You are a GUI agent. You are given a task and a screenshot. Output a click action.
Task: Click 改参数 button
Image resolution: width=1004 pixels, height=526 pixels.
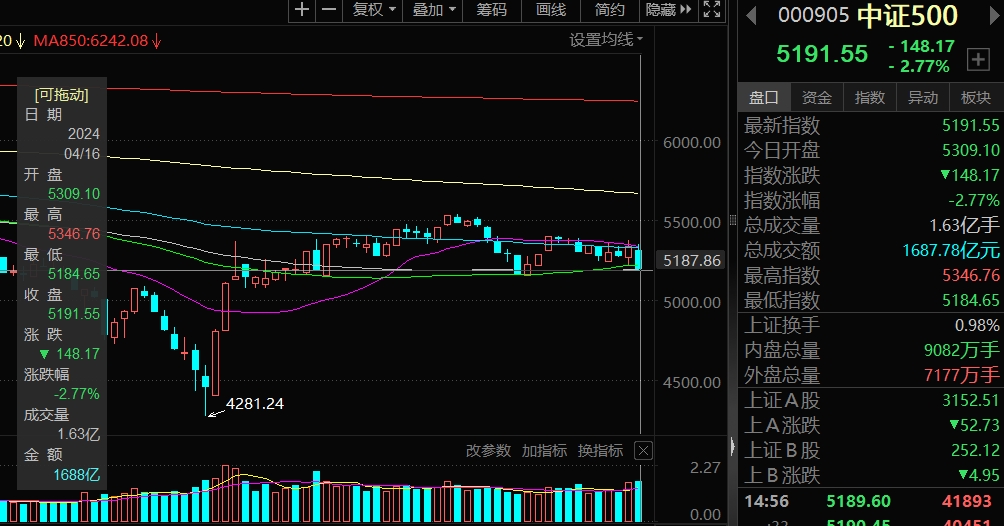tap(488, 451)
